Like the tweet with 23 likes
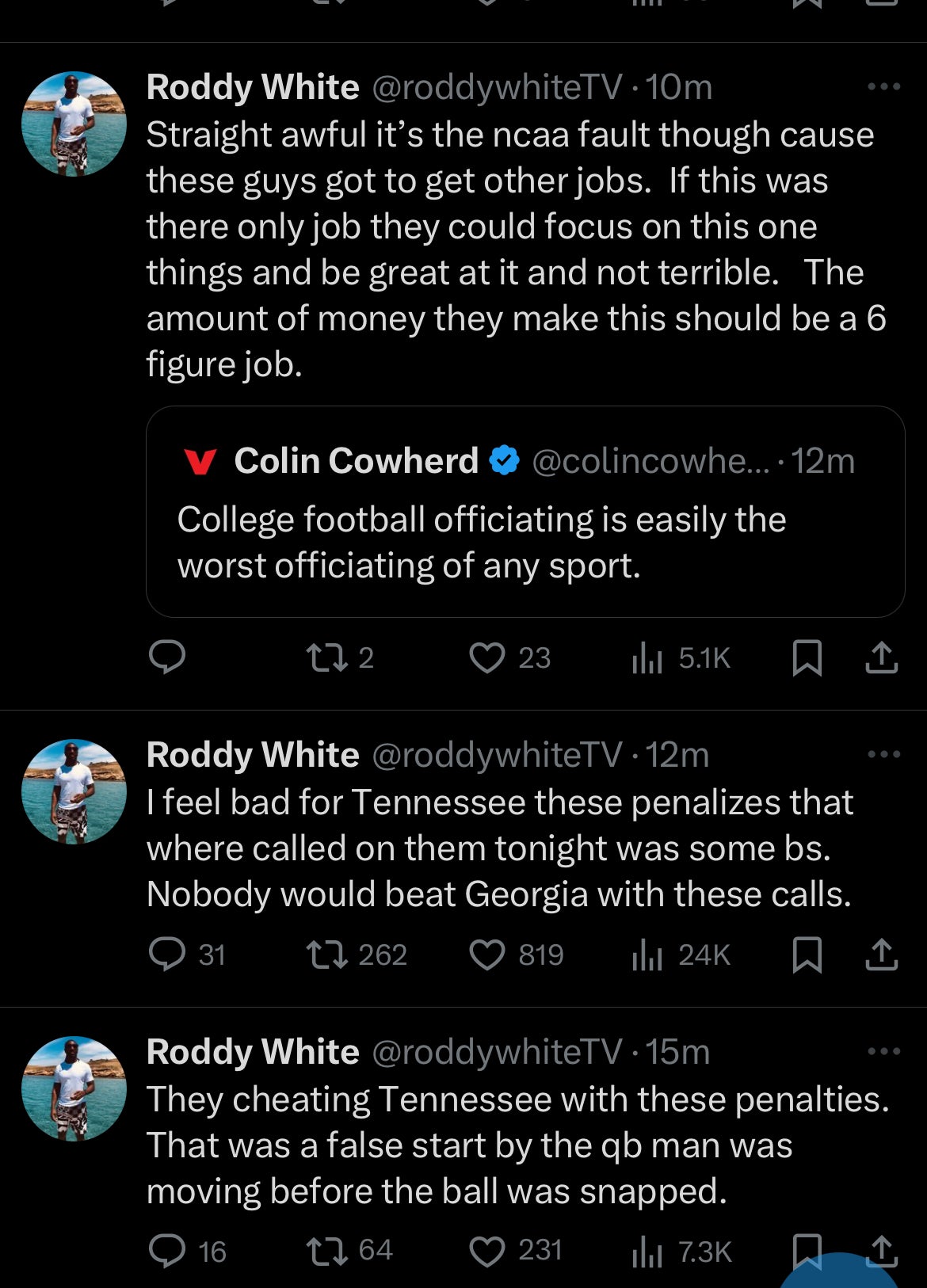927x1288 pixels. (x=487, y=657)
